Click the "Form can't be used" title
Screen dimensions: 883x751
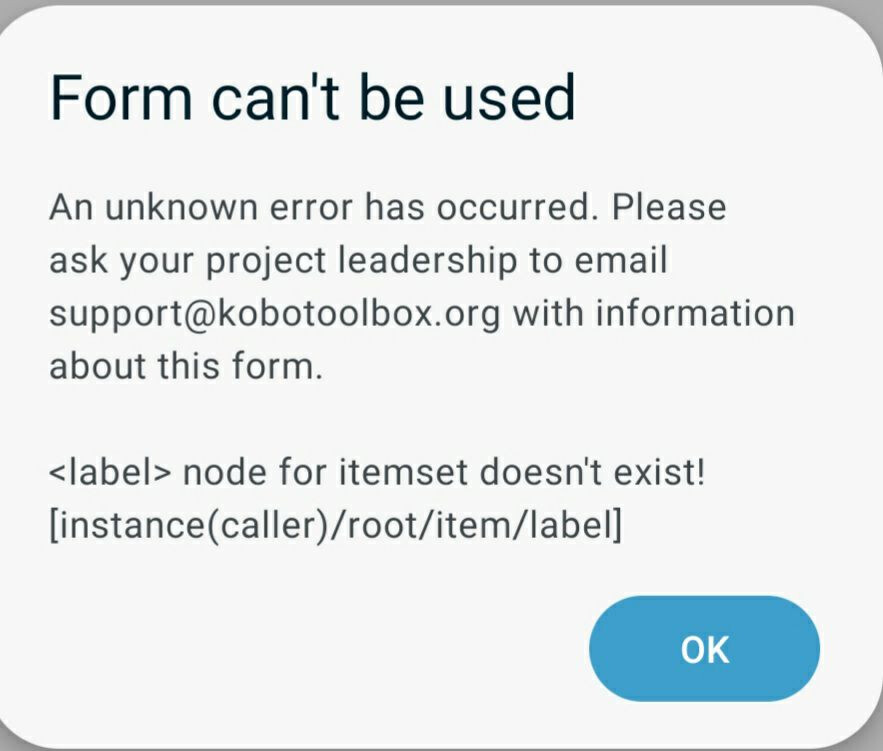click(x=312, y=98)
